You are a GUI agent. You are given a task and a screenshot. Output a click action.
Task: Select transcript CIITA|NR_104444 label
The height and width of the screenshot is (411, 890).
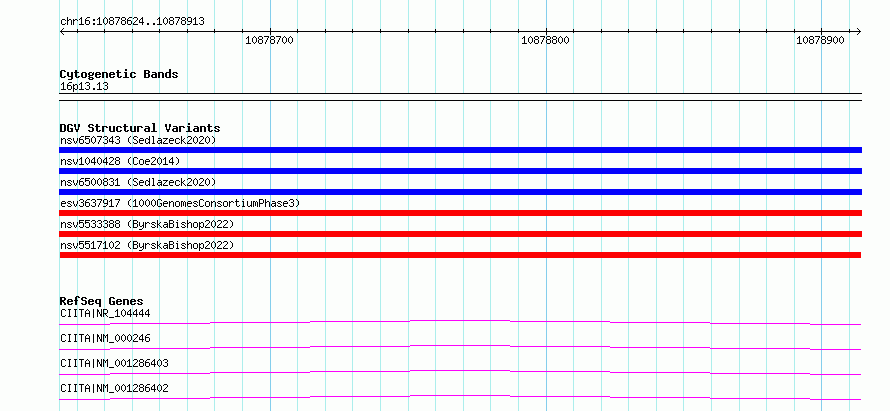click(x=105, y=313)
